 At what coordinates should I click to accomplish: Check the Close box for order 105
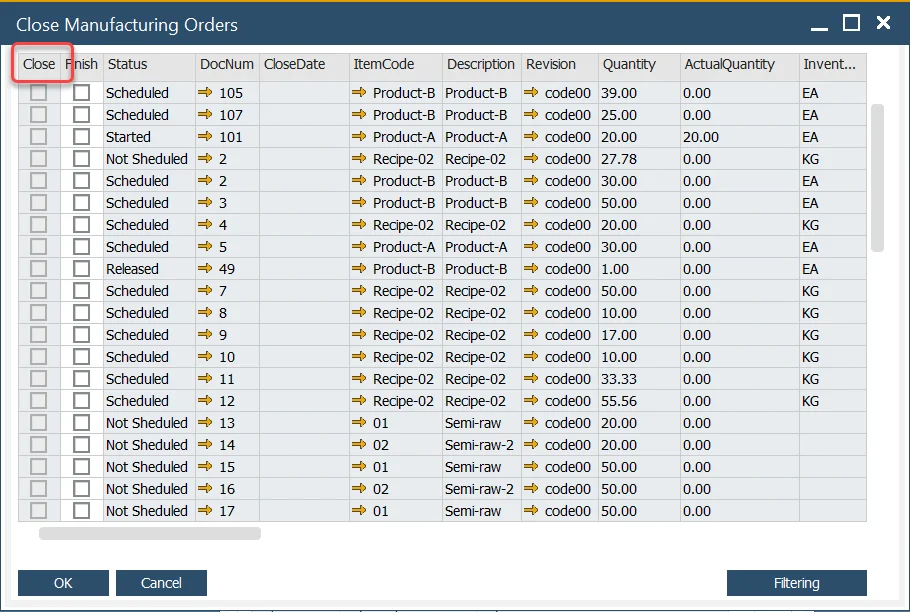click(37, 92)
